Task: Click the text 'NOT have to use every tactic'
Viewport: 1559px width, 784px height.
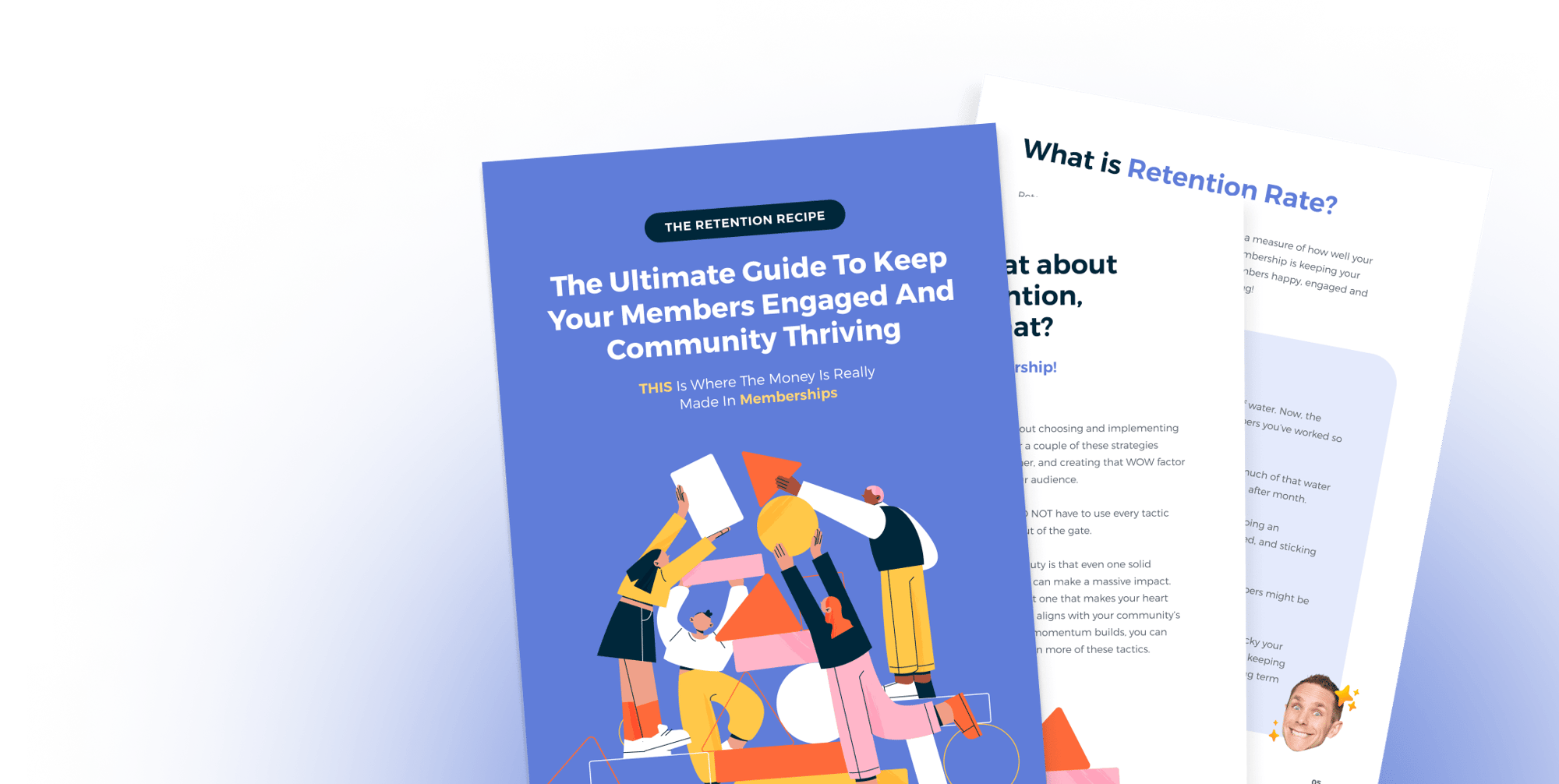Action: pos(1099,514)
